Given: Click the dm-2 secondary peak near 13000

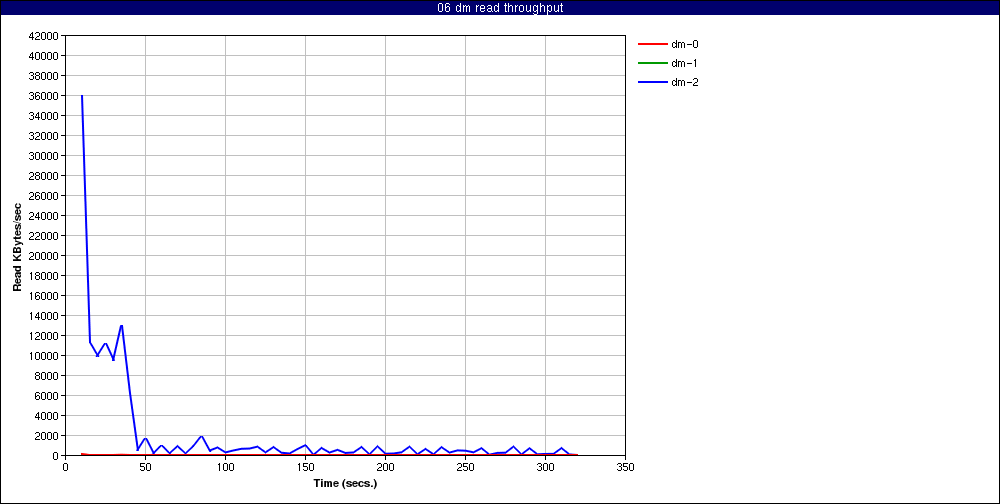Looking at the screenshot, I should click(121, 325).
